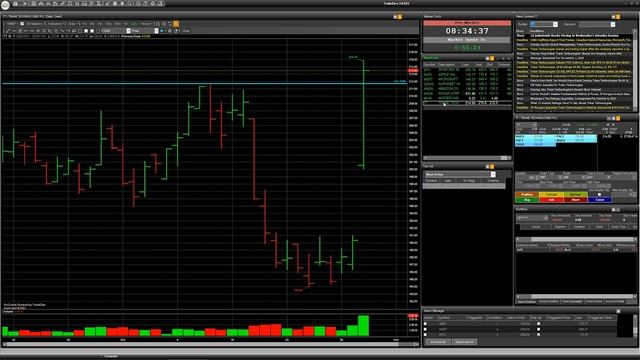This screenshot has height=360, width=640.
Task: Switch to third Positions tab after Closed Positions
Action: click(x=572, y=301)
